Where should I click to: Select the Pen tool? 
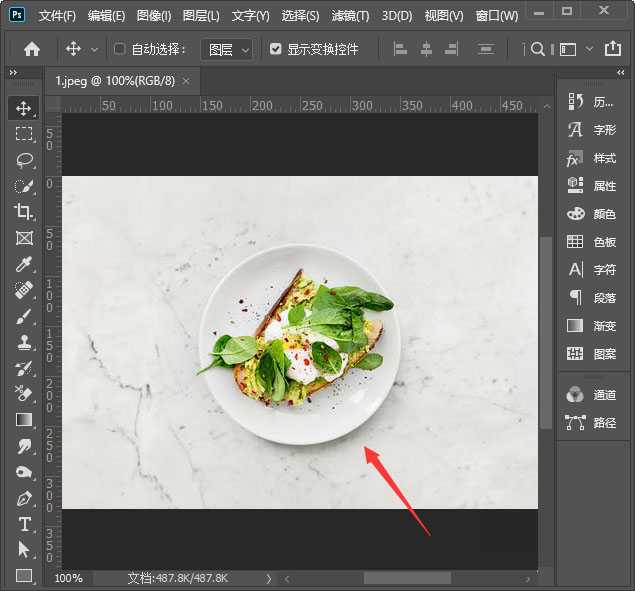pyautogui.click(x=24, y=498)
